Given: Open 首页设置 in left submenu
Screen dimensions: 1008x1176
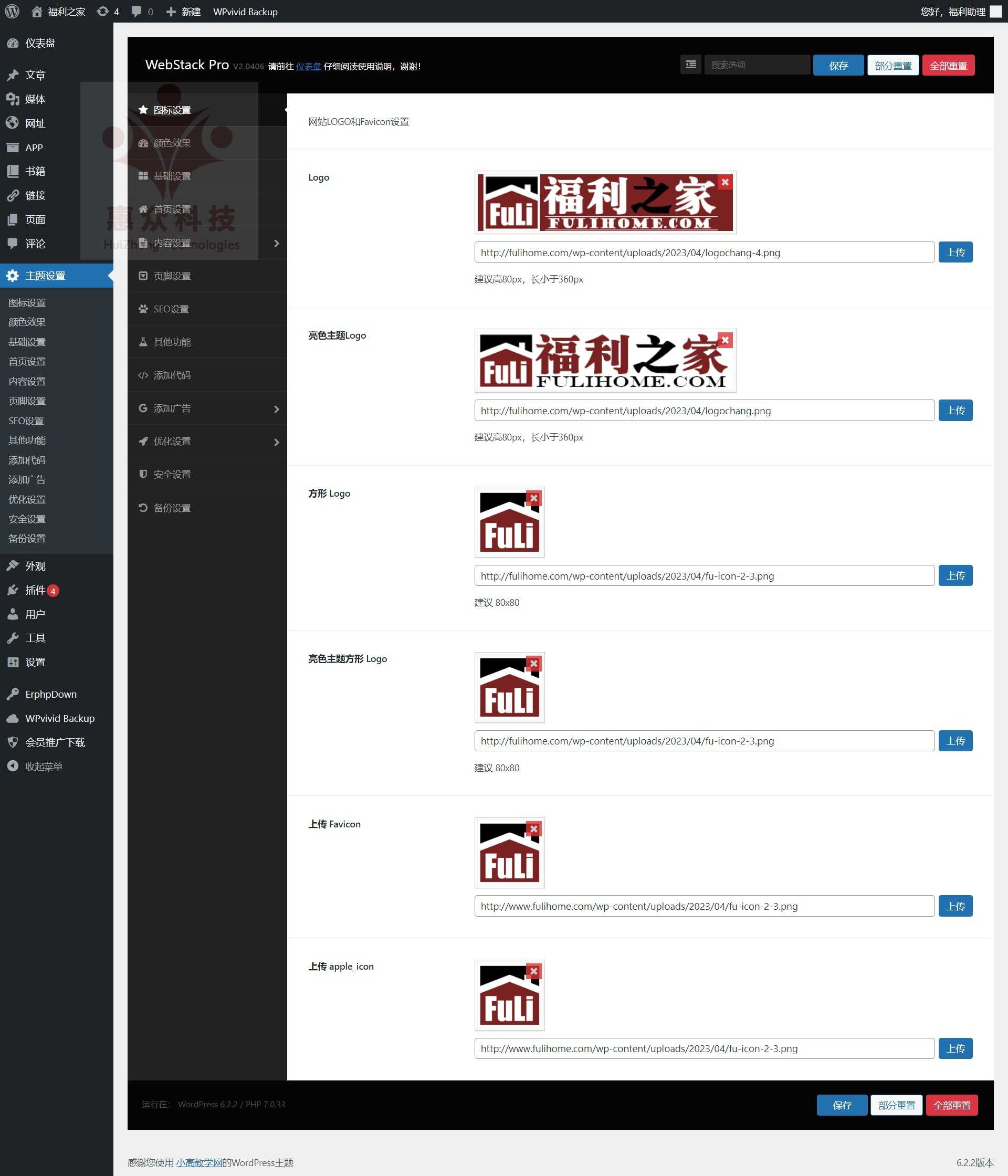Looking at the screenshot, I should tap(27, 362).
